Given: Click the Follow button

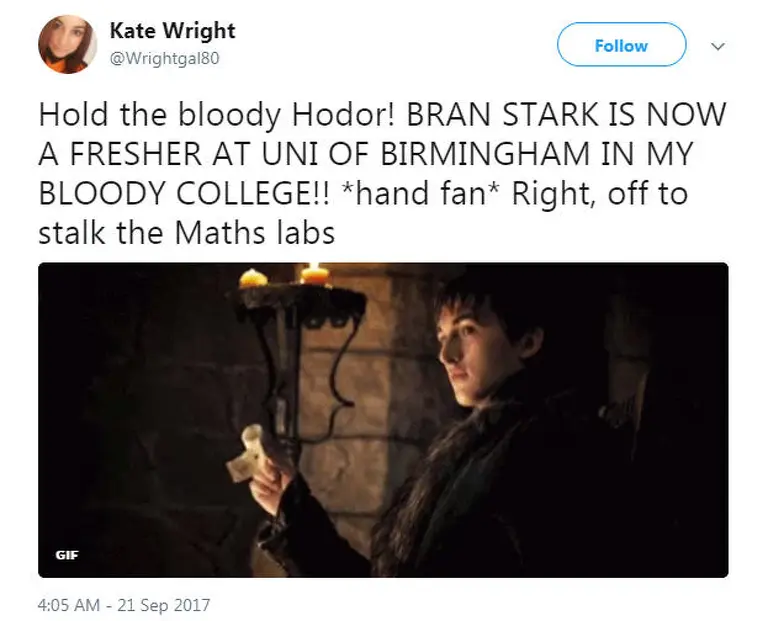Looking at the screenshot, I should click(621, 46).
